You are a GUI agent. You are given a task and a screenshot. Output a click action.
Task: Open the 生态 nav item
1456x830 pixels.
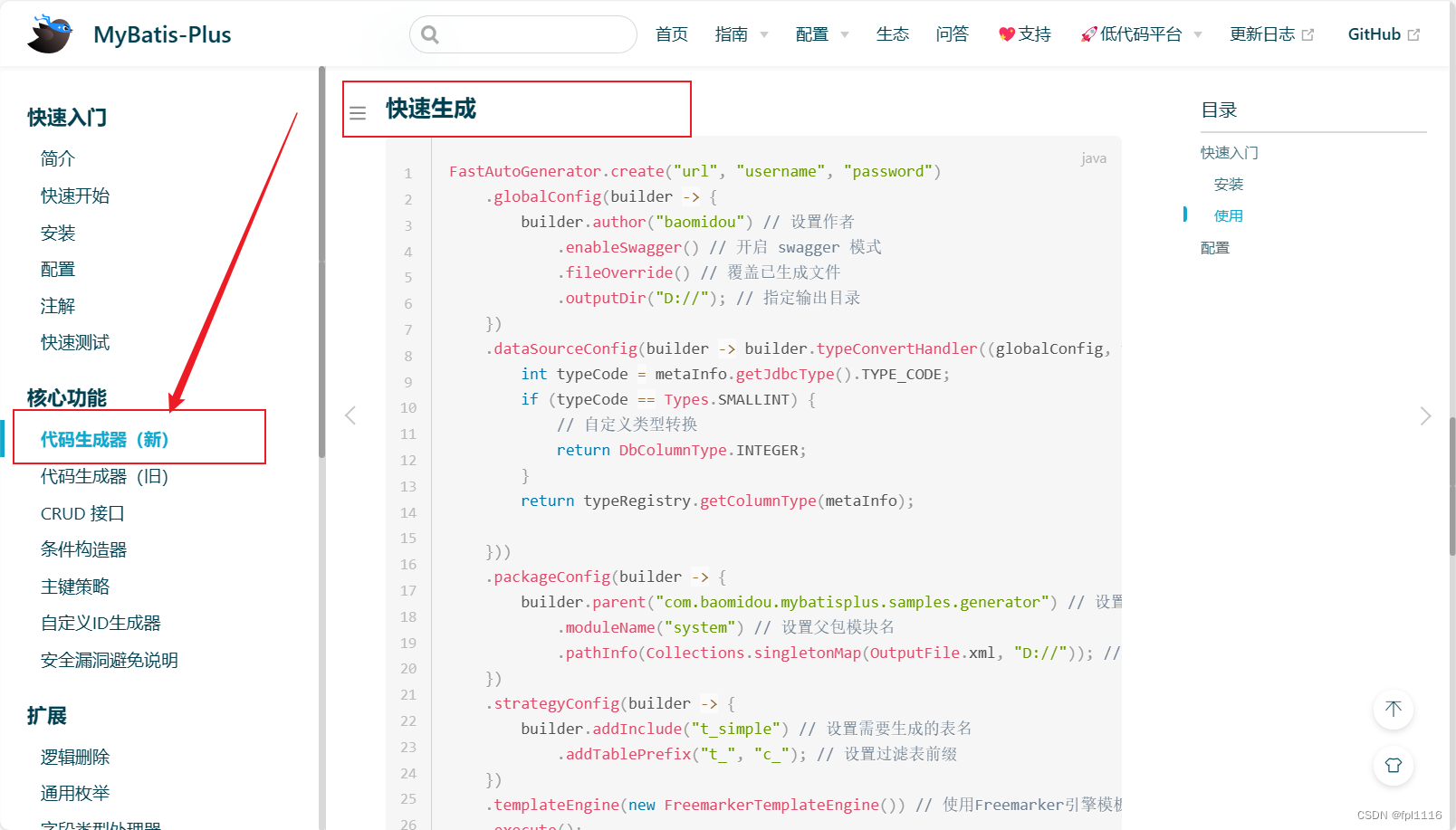(893, 34)
